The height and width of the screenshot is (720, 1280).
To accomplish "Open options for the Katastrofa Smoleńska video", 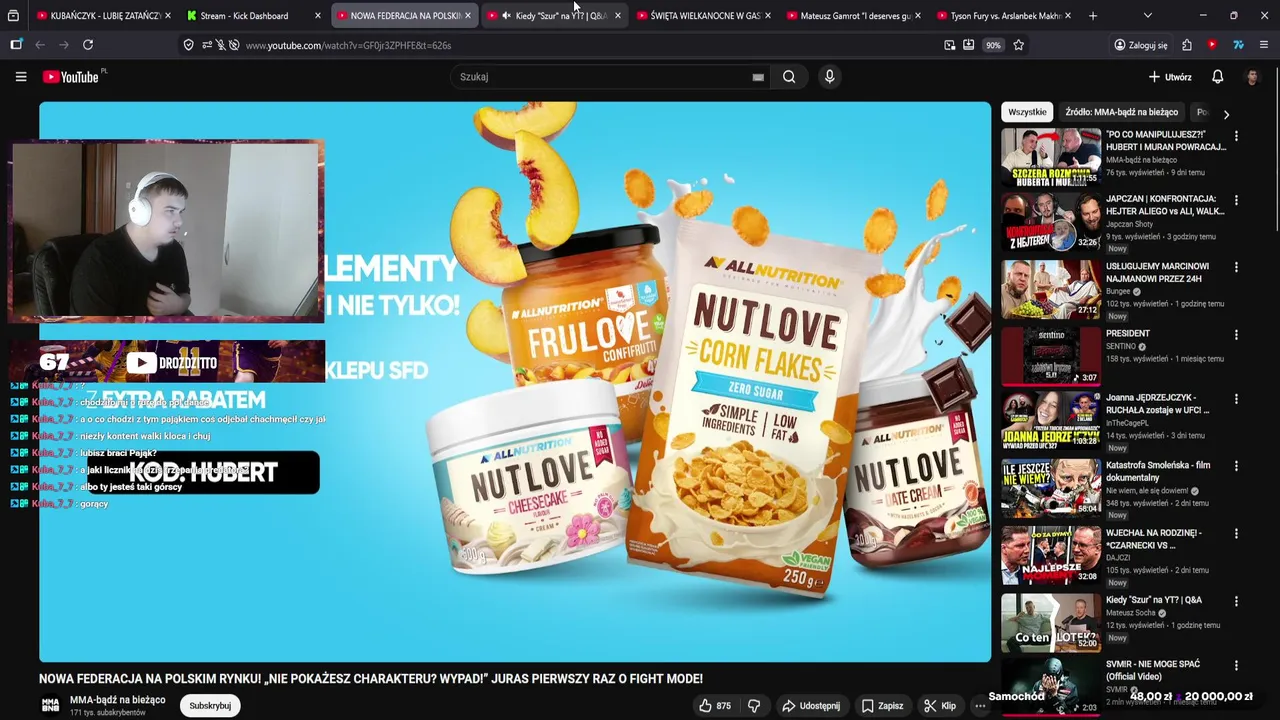I will (1236, 467).
